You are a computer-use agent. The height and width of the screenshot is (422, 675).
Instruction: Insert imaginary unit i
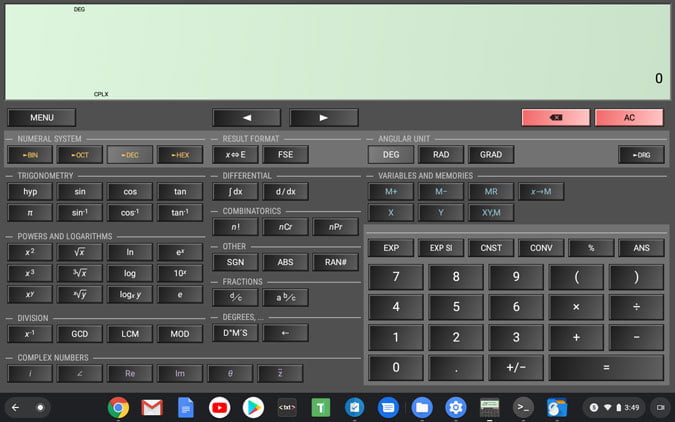[30, 373]
